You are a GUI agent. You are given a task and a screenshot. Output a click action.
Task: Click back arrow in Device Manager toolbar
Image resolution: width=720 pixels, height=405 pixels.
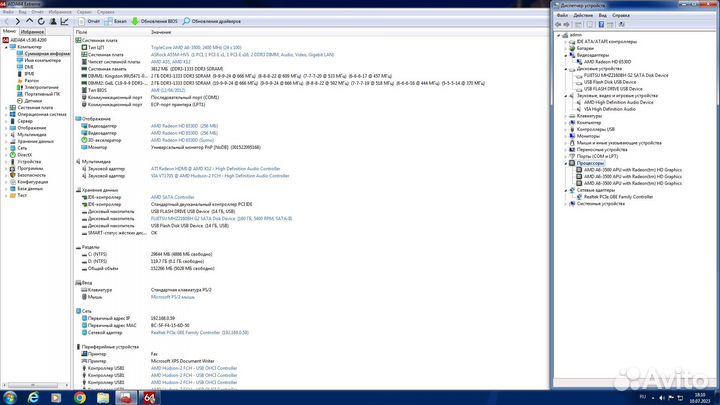tap(558, 24)
